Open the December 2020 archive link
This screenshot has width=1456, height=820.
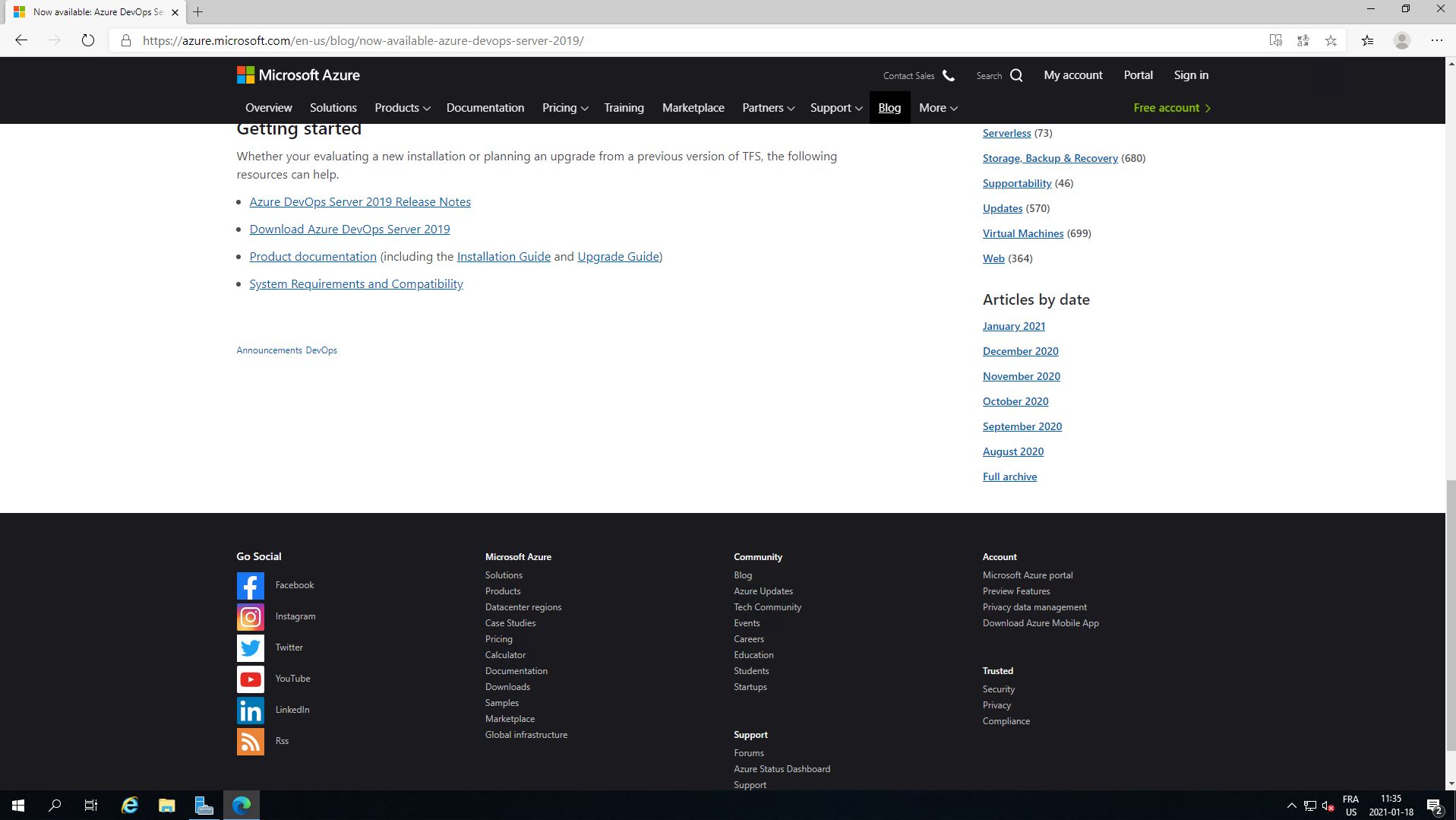[1020, 351]
